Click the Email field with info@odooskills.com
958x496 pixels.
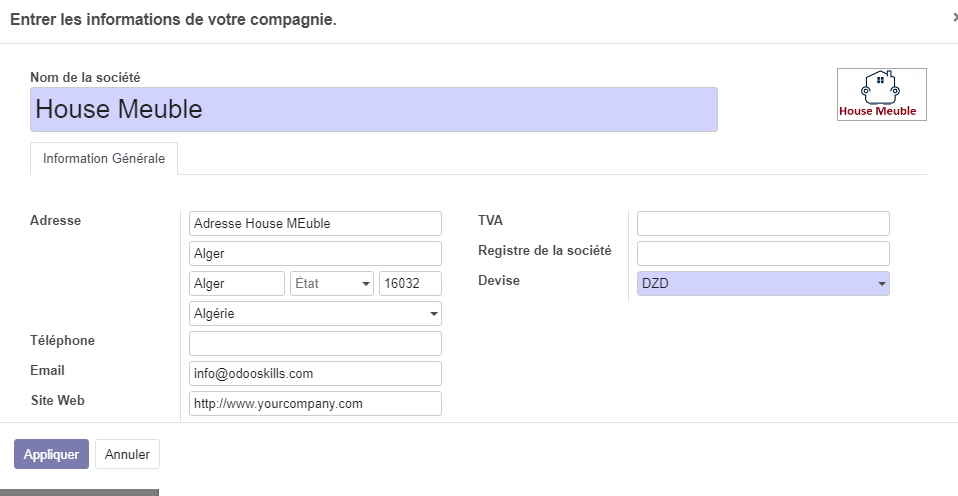315,374
